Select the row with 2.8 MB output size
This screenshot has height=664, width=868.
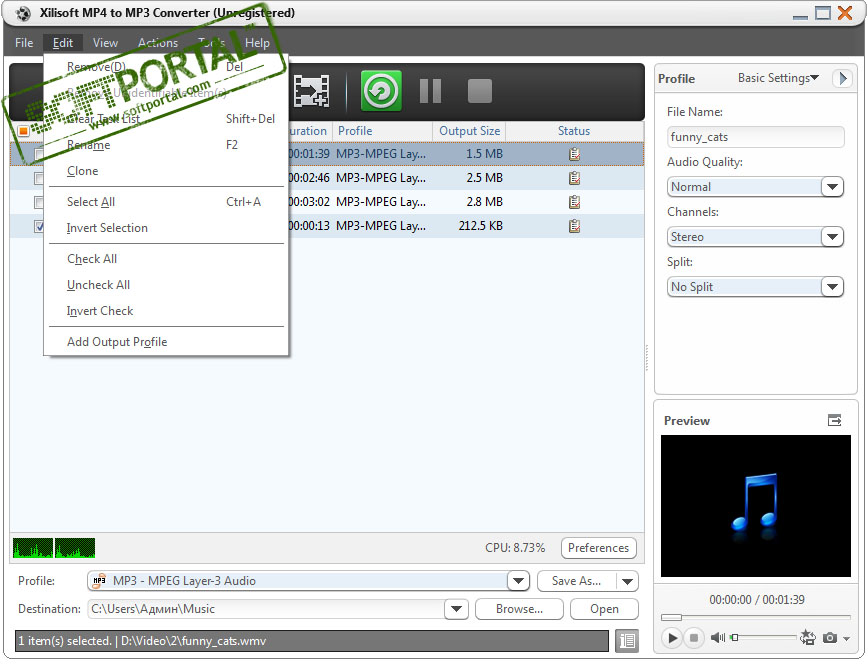pyautogui.click(x=465, y=202)
